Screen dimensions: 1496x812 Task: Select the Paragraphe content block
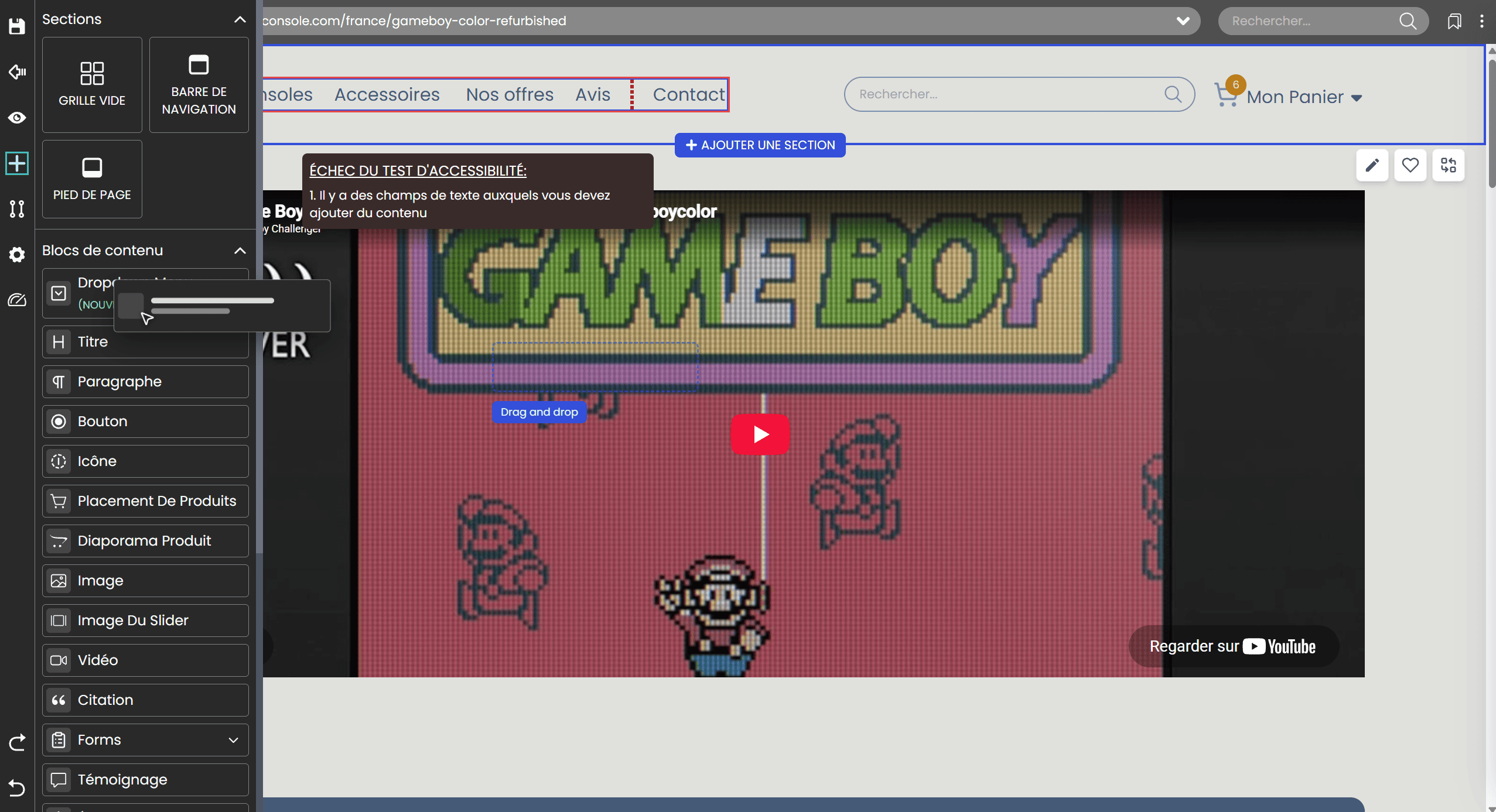coord(145,382)
